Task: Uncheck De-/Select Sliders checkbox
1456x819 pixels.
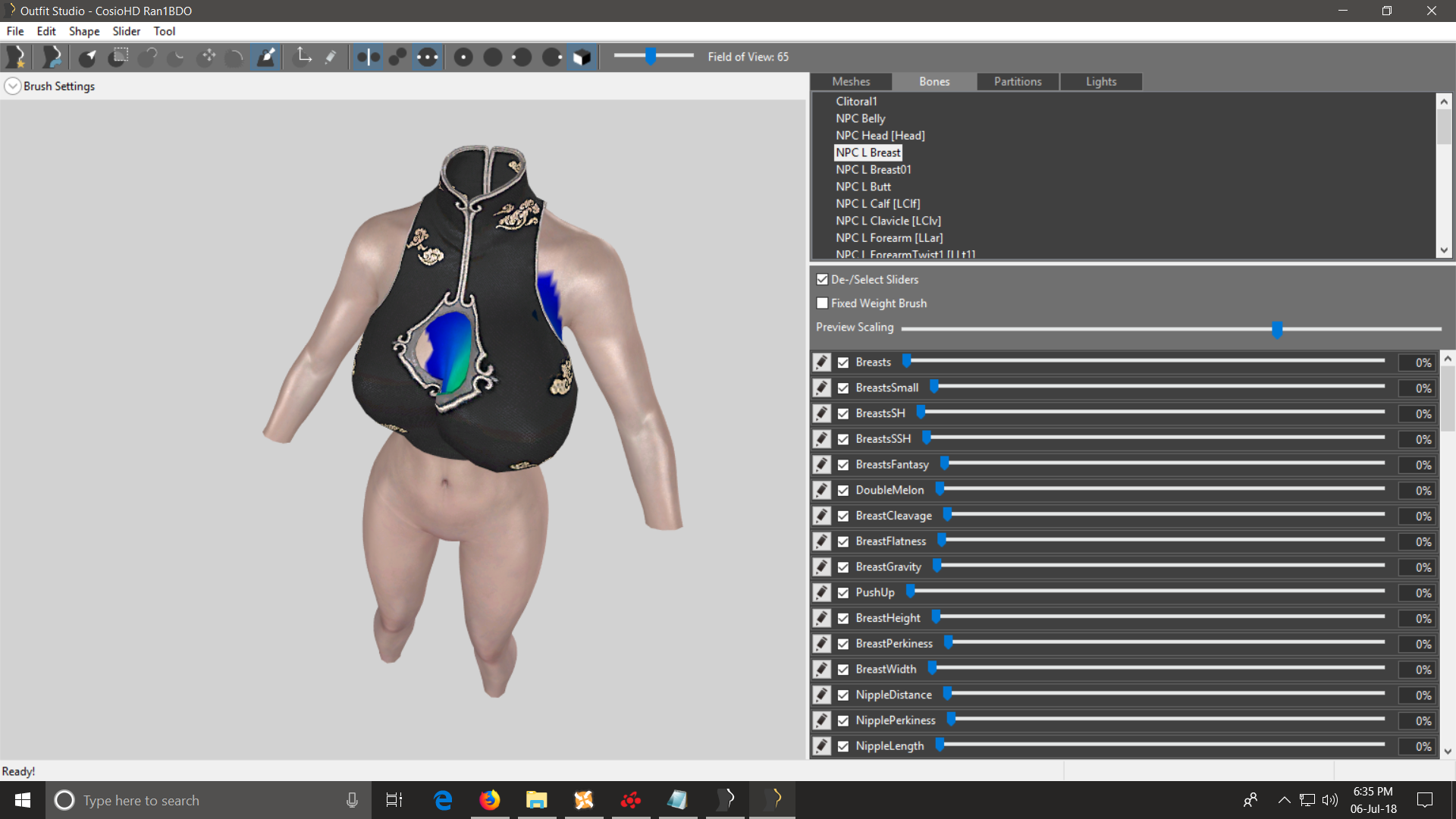Action: 822,280
